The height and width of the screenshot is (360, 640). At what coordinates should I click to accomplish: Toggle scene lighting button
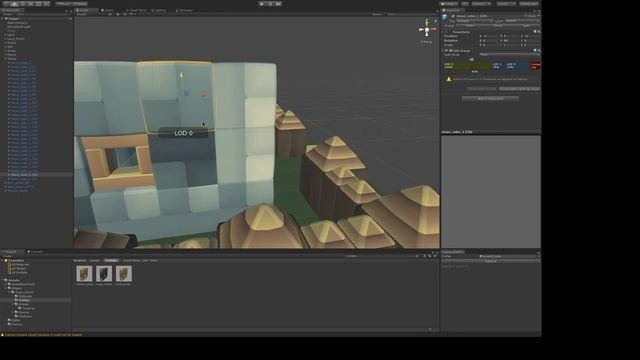click(x=118, y=14)
